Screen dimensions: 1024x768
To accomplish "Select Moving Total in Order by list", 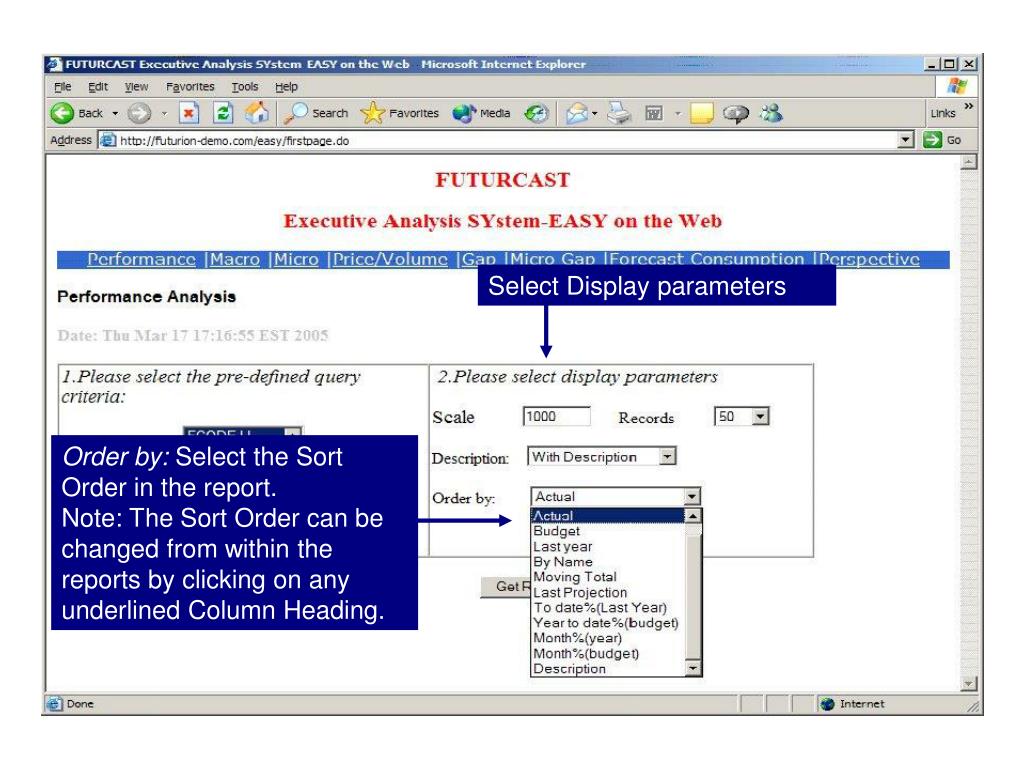I will [608, 577].
